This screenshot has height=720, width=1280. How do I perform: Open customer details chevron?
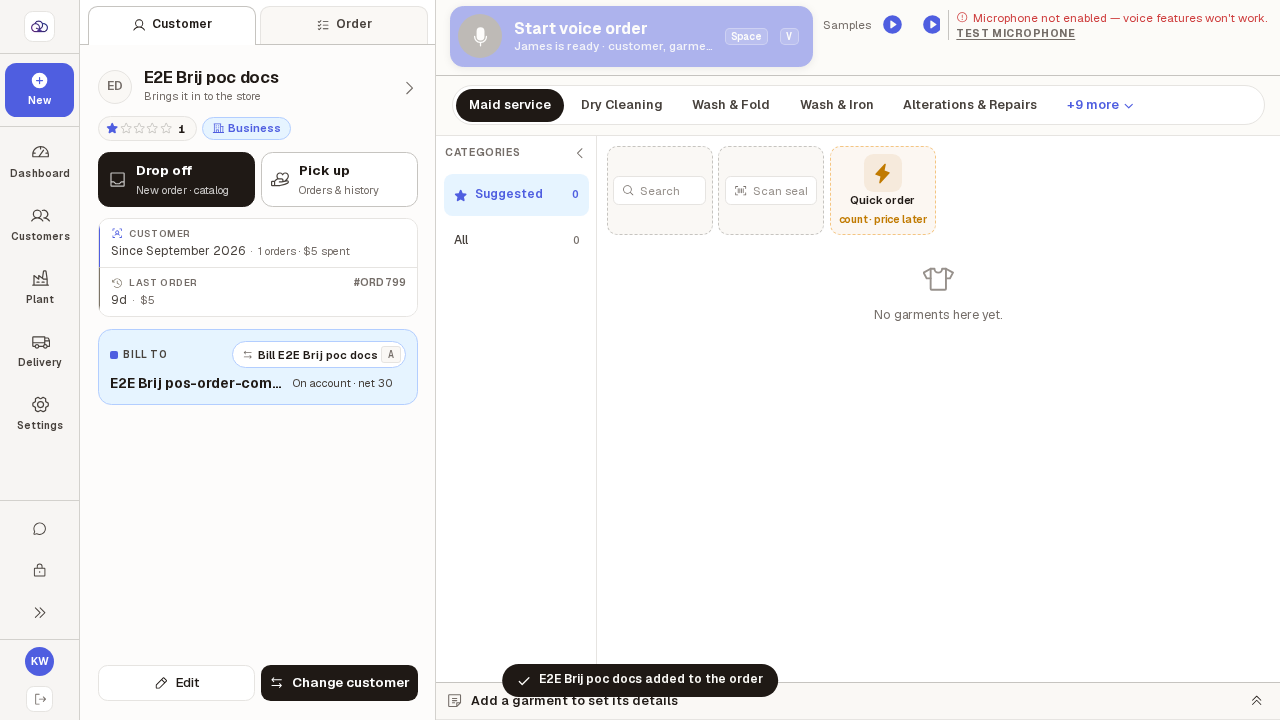point(409,88)
